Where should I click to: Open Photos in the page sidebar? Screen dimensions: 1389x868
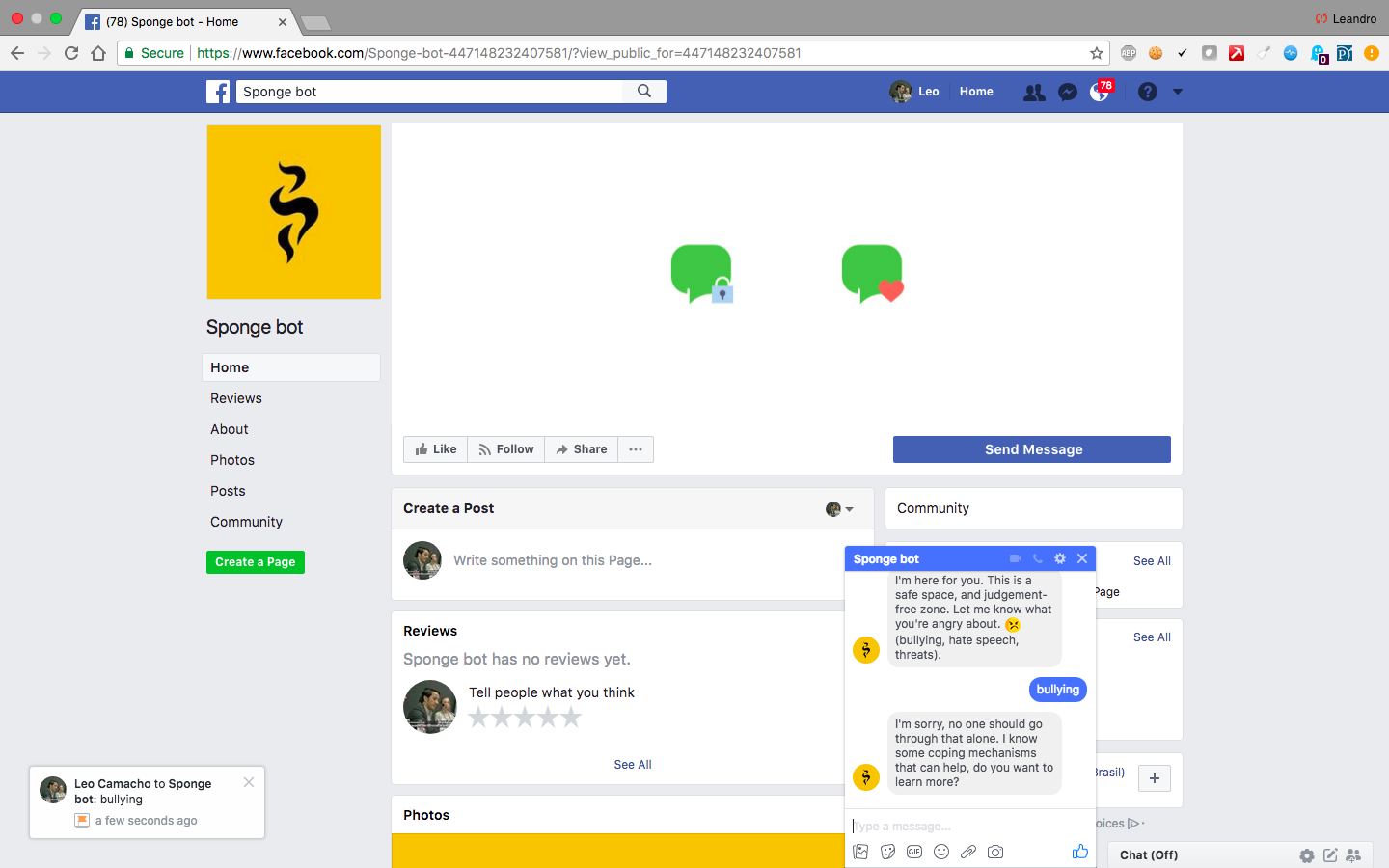click(232, 460)
